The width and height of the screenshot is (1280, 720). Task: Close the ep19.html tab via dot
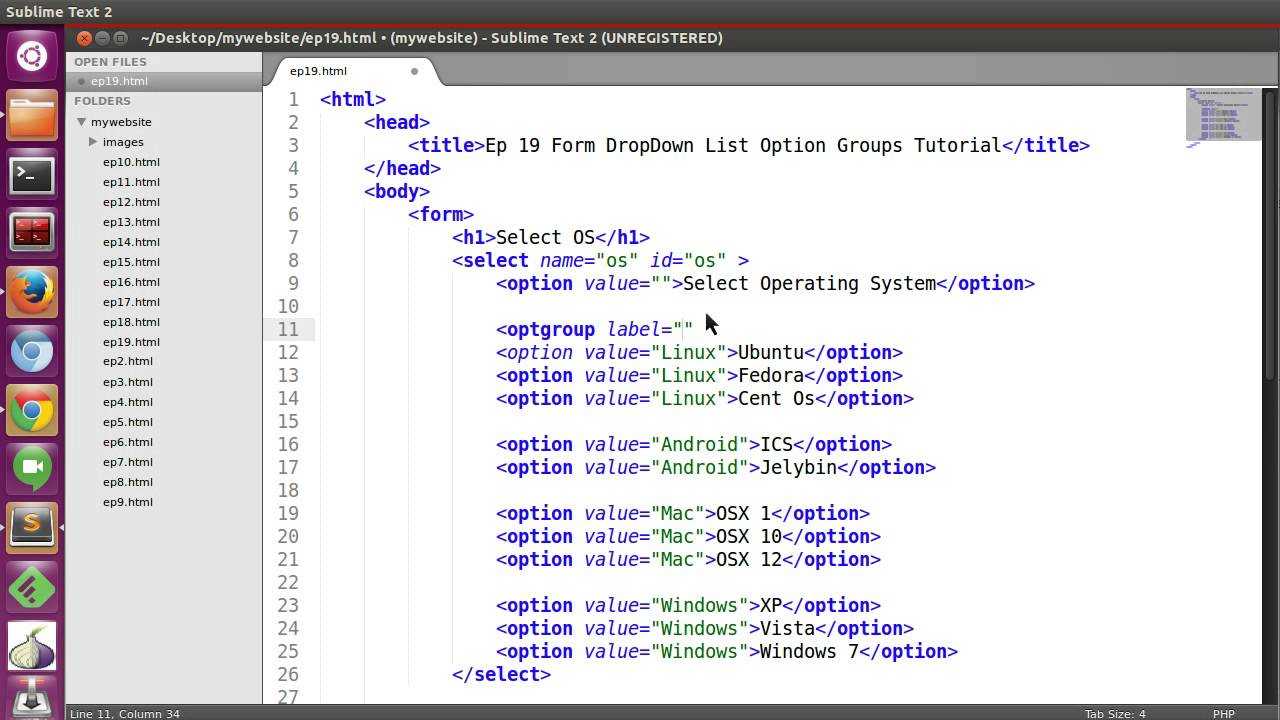(414, 71)
